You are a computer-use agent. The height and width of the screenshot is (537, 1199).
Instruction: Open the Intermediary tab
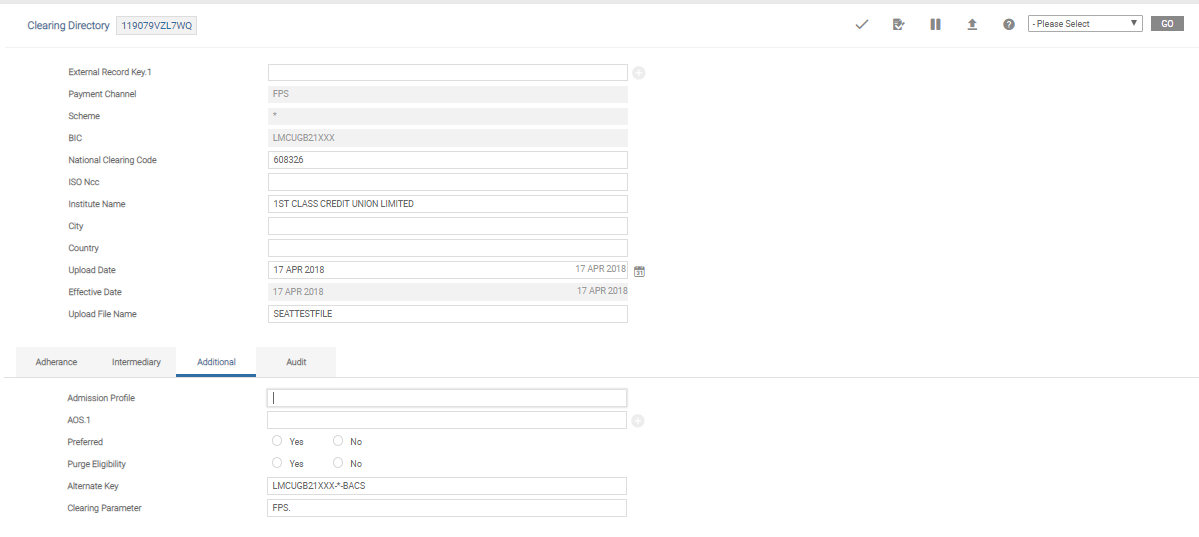[x=136, y=362]
